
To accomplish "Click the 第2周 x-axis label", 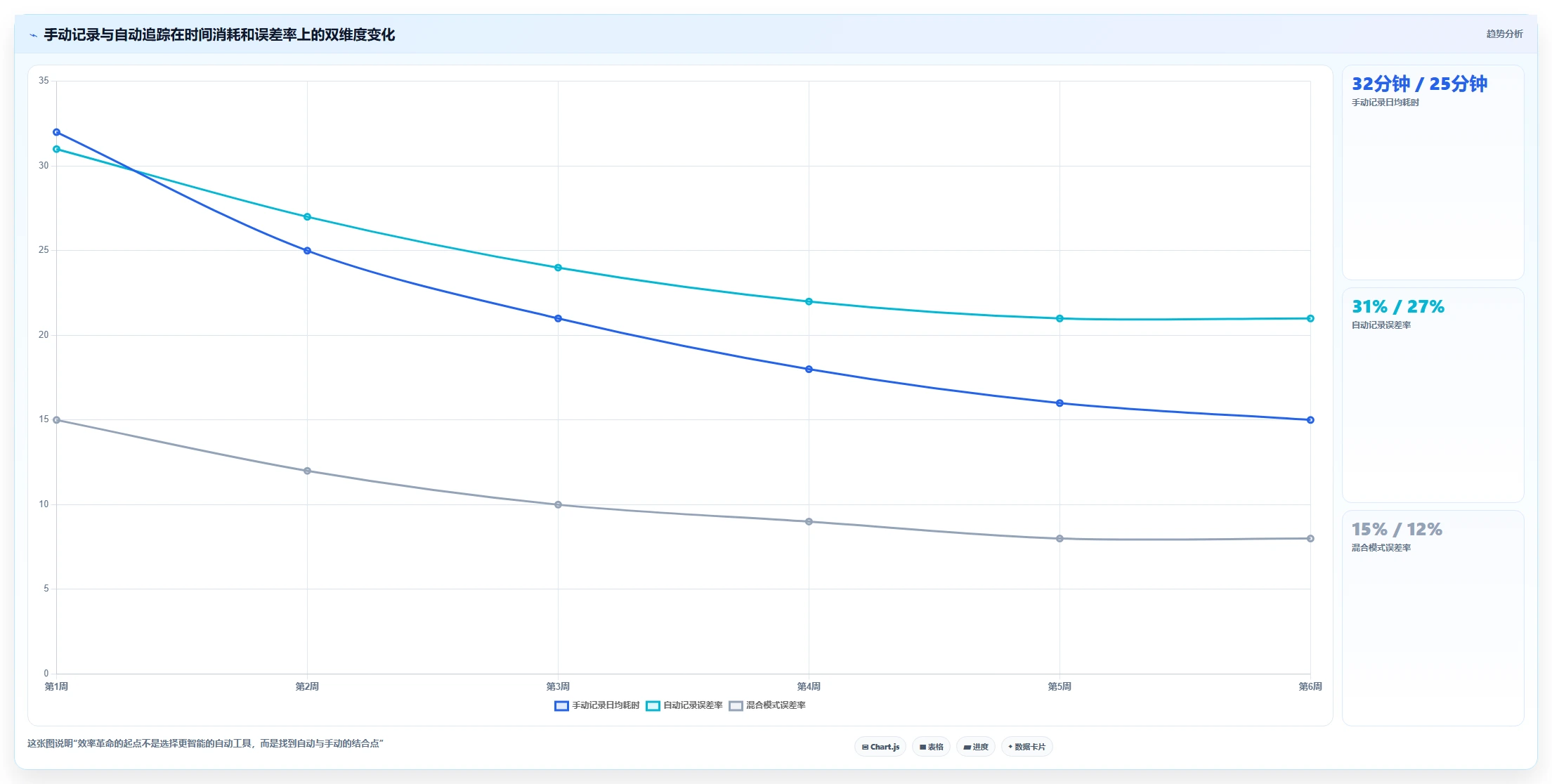I will 307,686.
